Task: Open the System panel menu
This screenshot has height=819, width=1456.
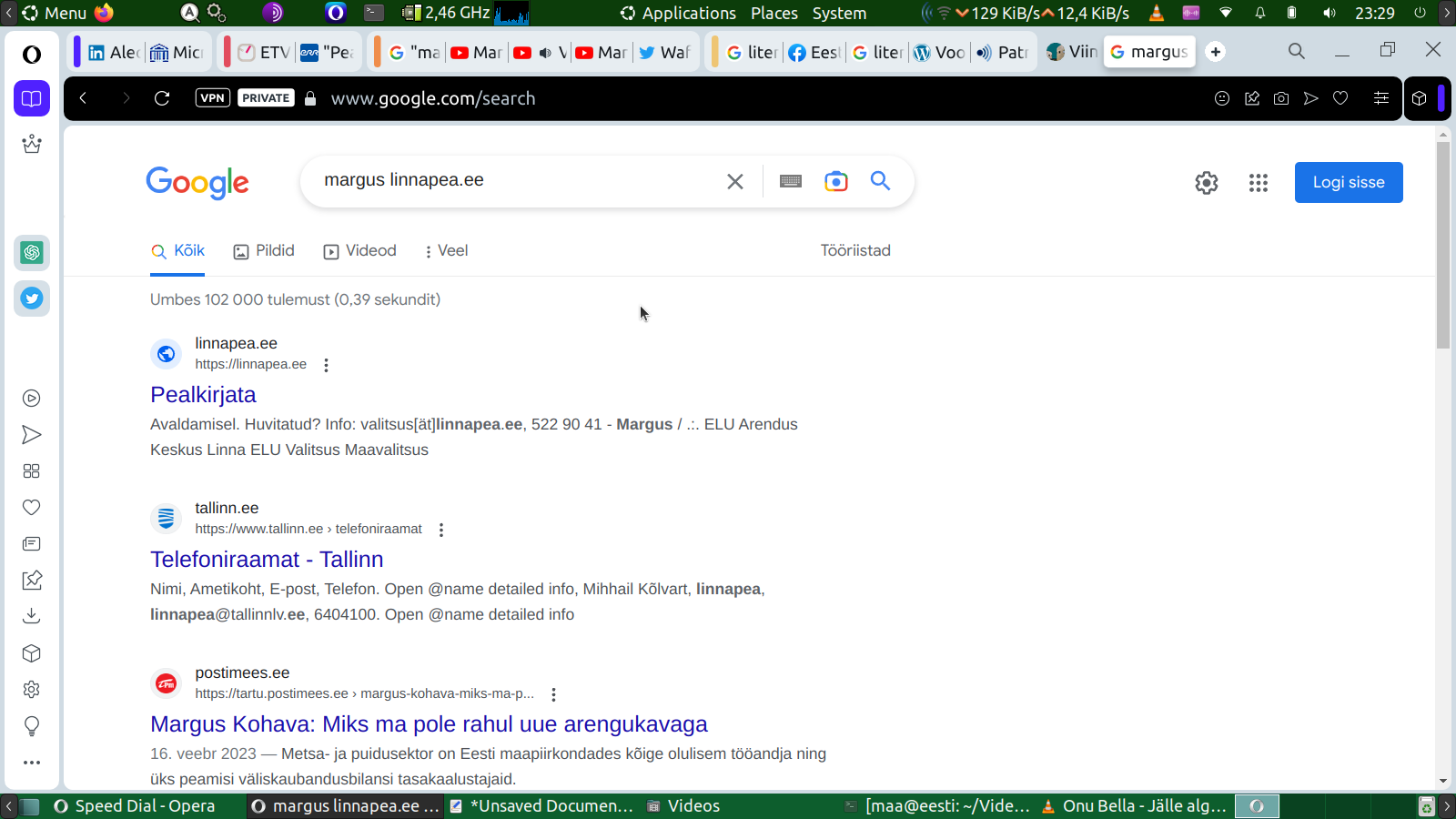Action: [x=839, y=14]
